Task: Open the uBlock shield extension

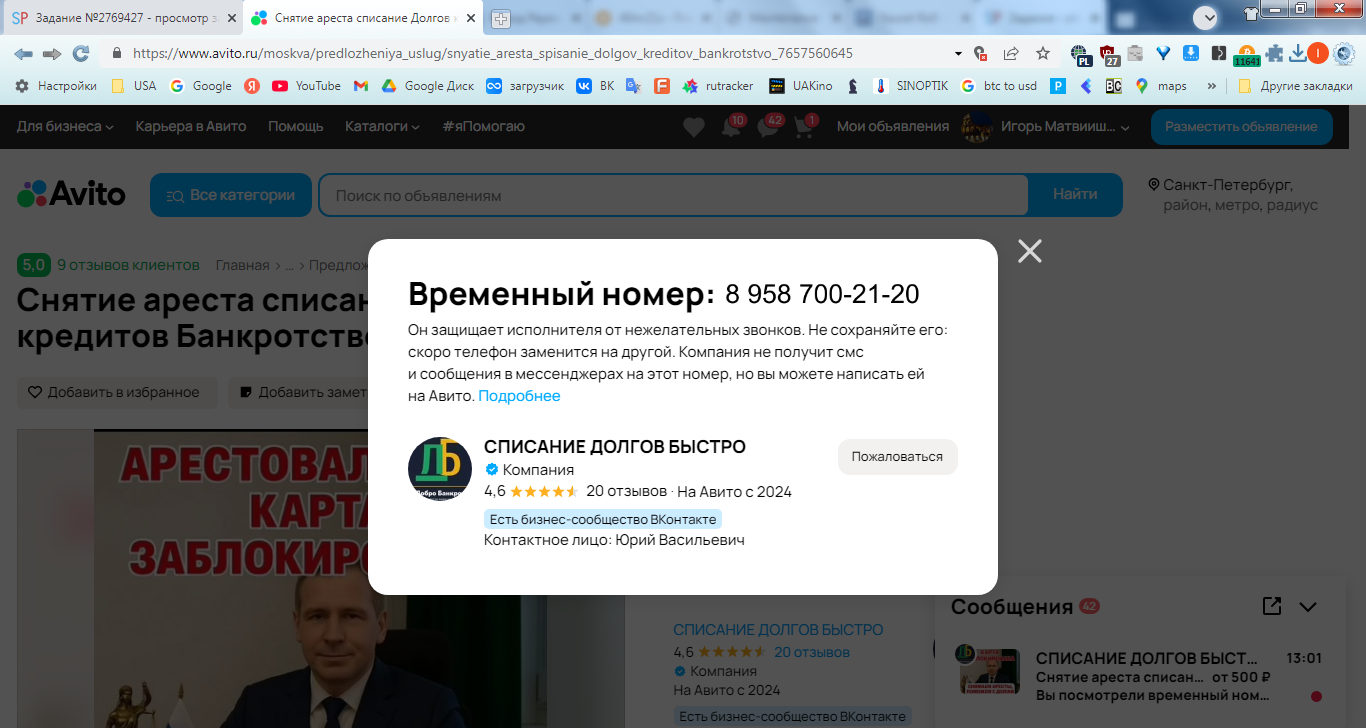Action: (x=1108, y=54)
